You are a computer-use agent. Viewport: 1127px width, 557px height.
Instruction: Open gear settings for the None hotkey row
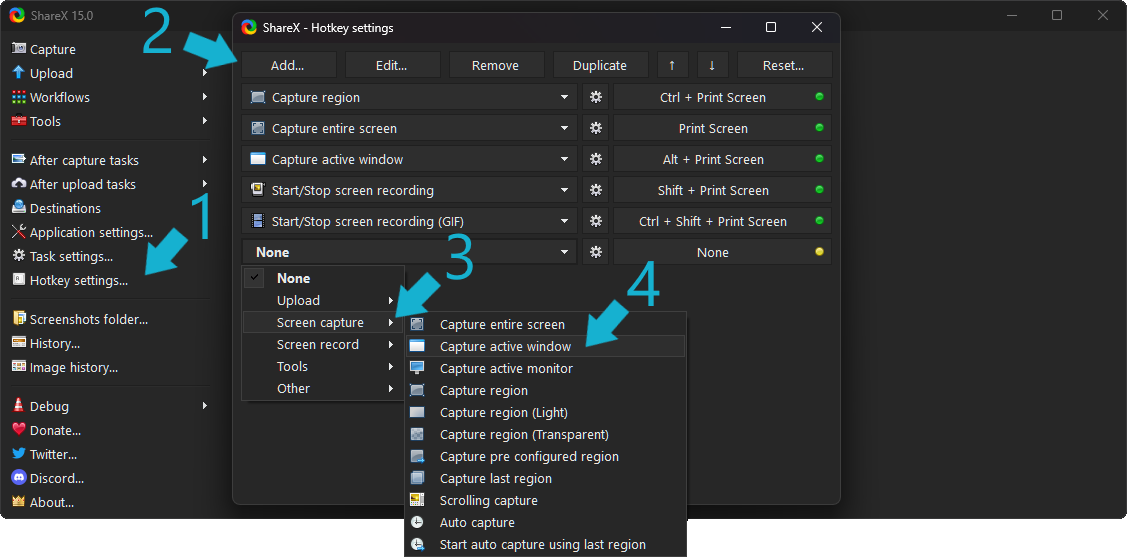pos(595,252)
